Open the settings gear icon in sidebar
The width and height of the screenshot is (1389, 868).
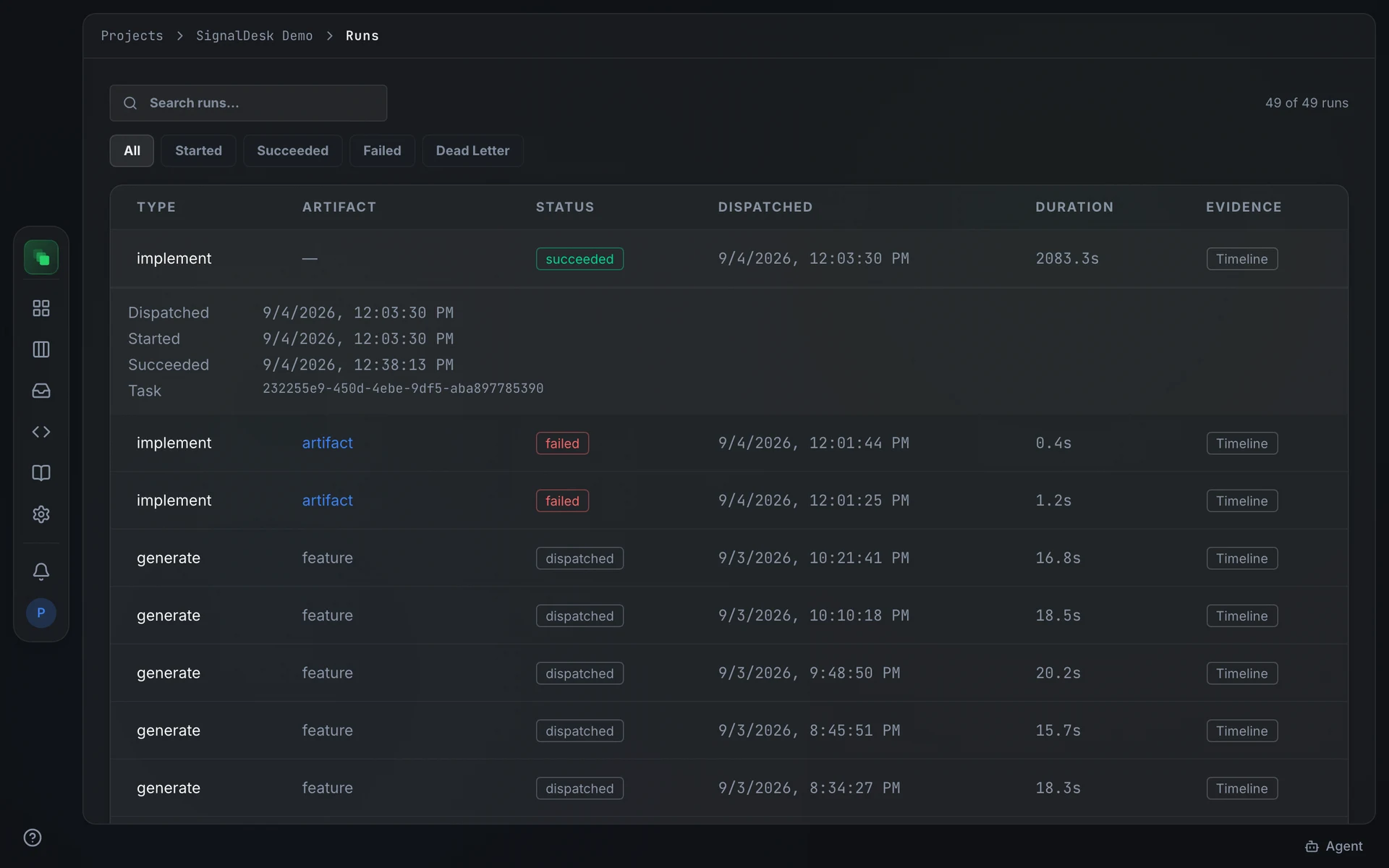[x=41, y=514]
